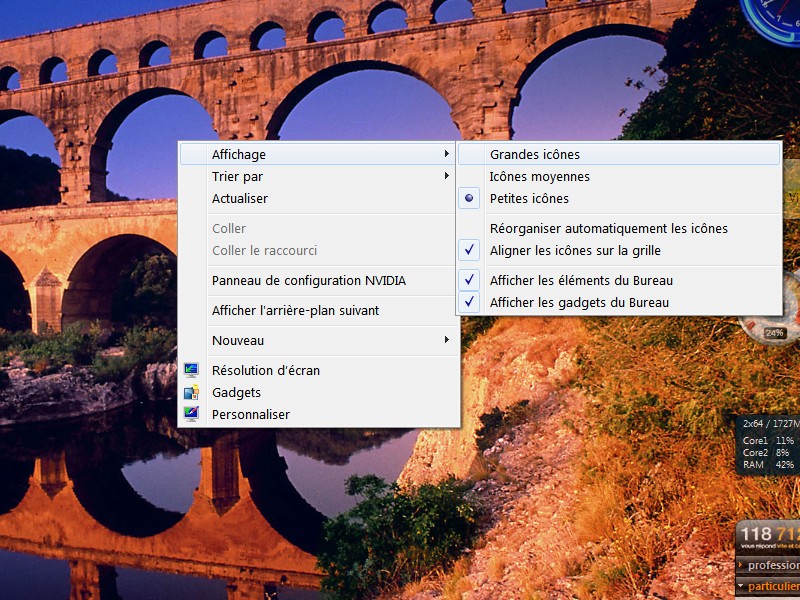
Task: Disable Afficher les gadgets du Bureau
Action: coord(579,302)
